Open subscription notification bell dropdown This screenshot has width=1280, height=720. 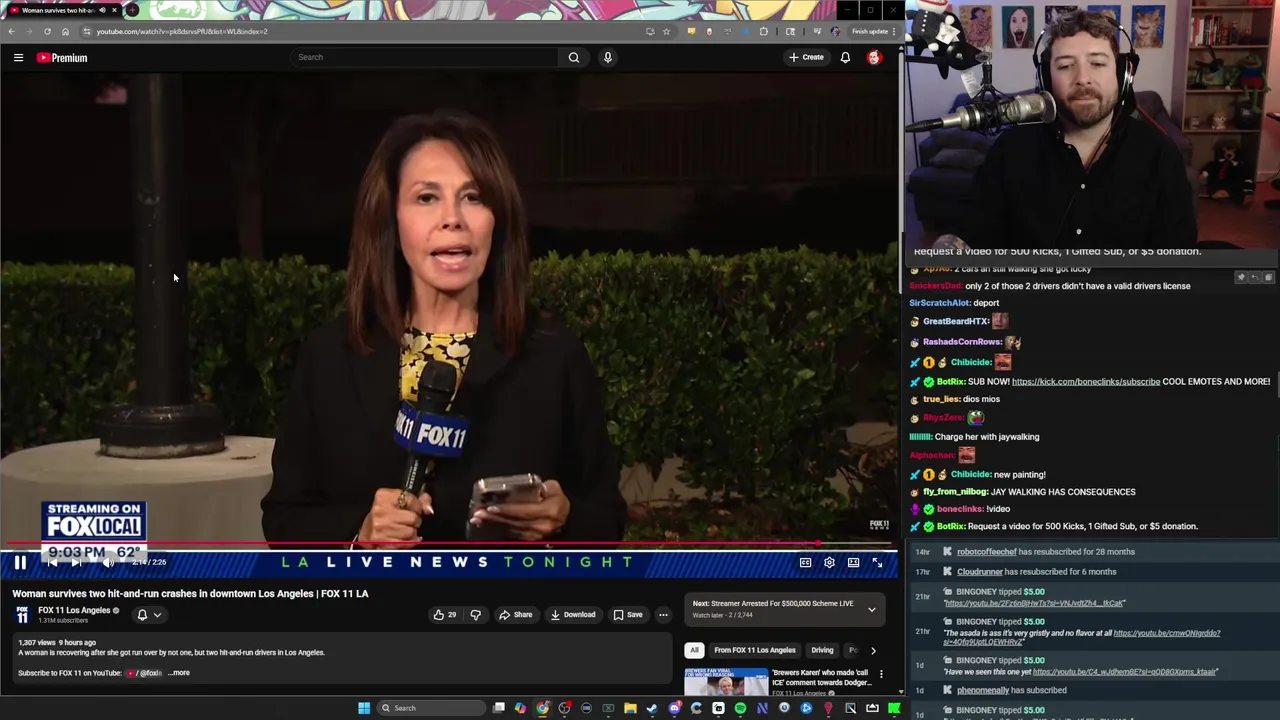[x=148, y=615]
